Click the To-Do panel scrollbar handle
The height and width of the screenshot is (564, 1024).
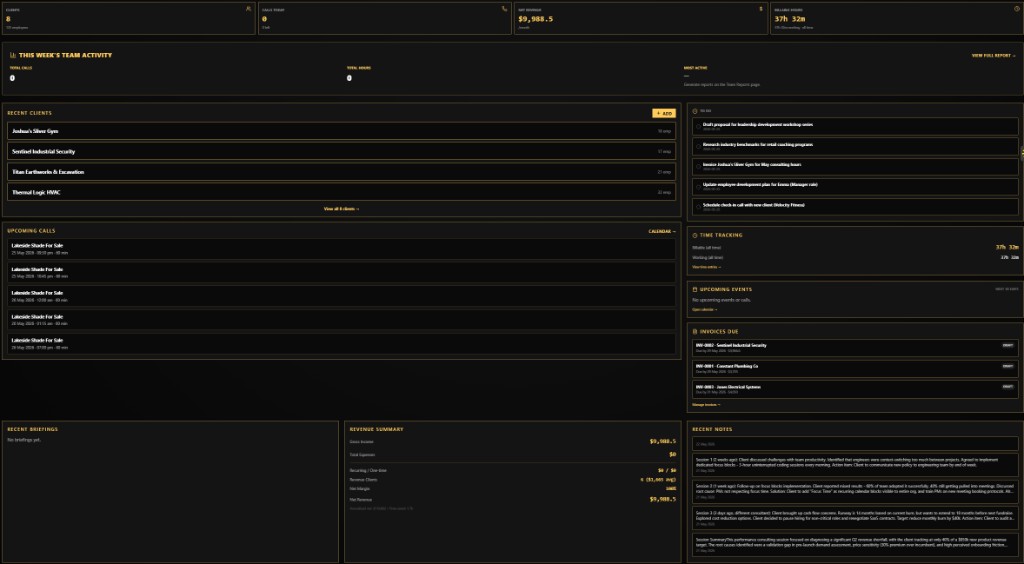point(1022,151)
